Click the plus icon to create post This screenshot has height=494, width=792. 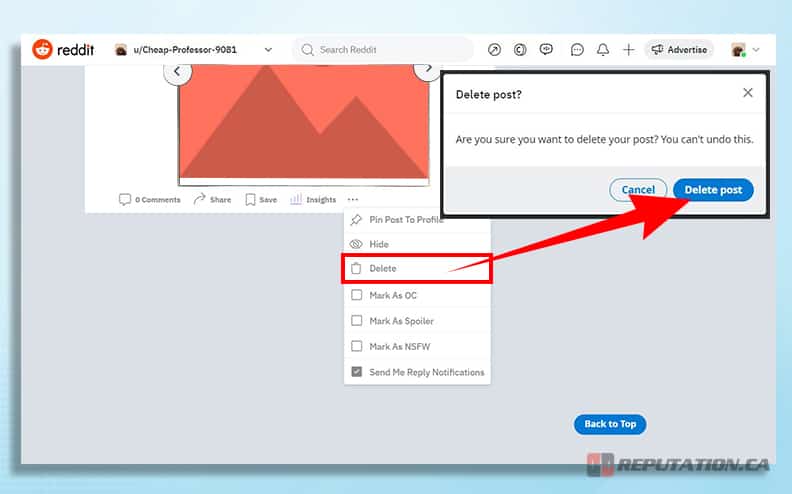[x=628, y=49]
